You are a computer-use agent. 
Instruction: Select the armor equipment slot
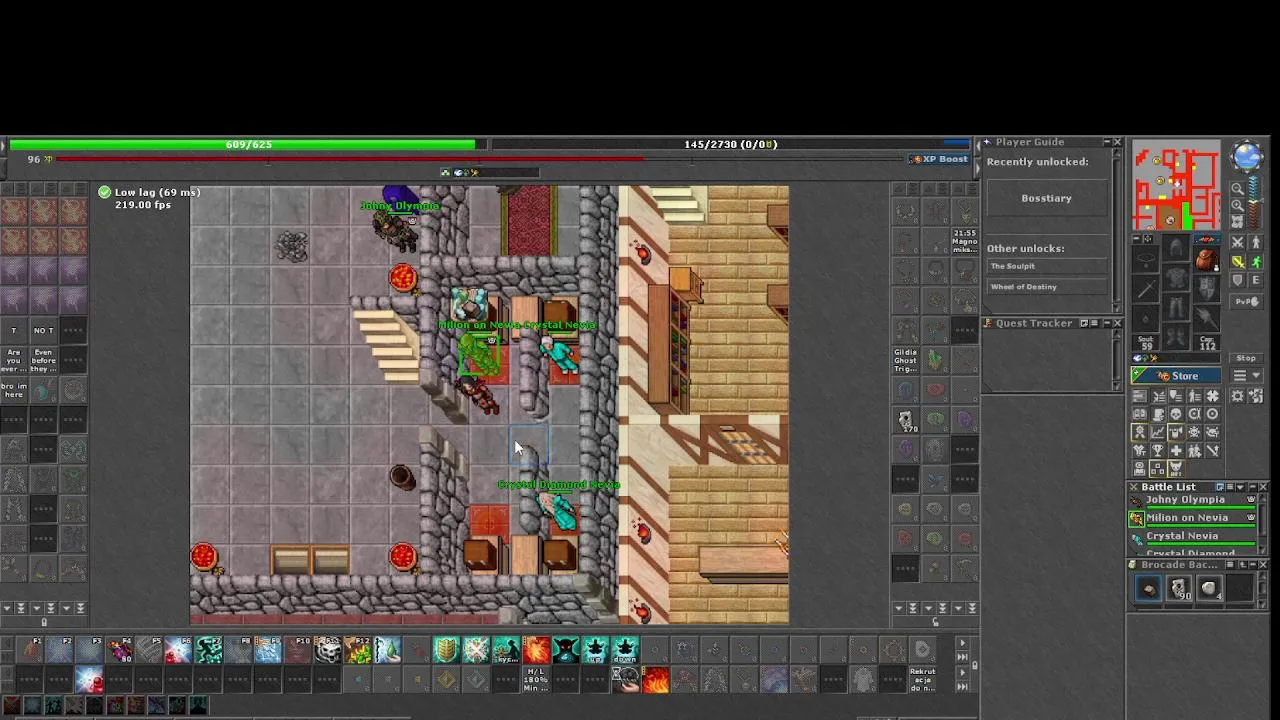click(x=1175, y=277)
